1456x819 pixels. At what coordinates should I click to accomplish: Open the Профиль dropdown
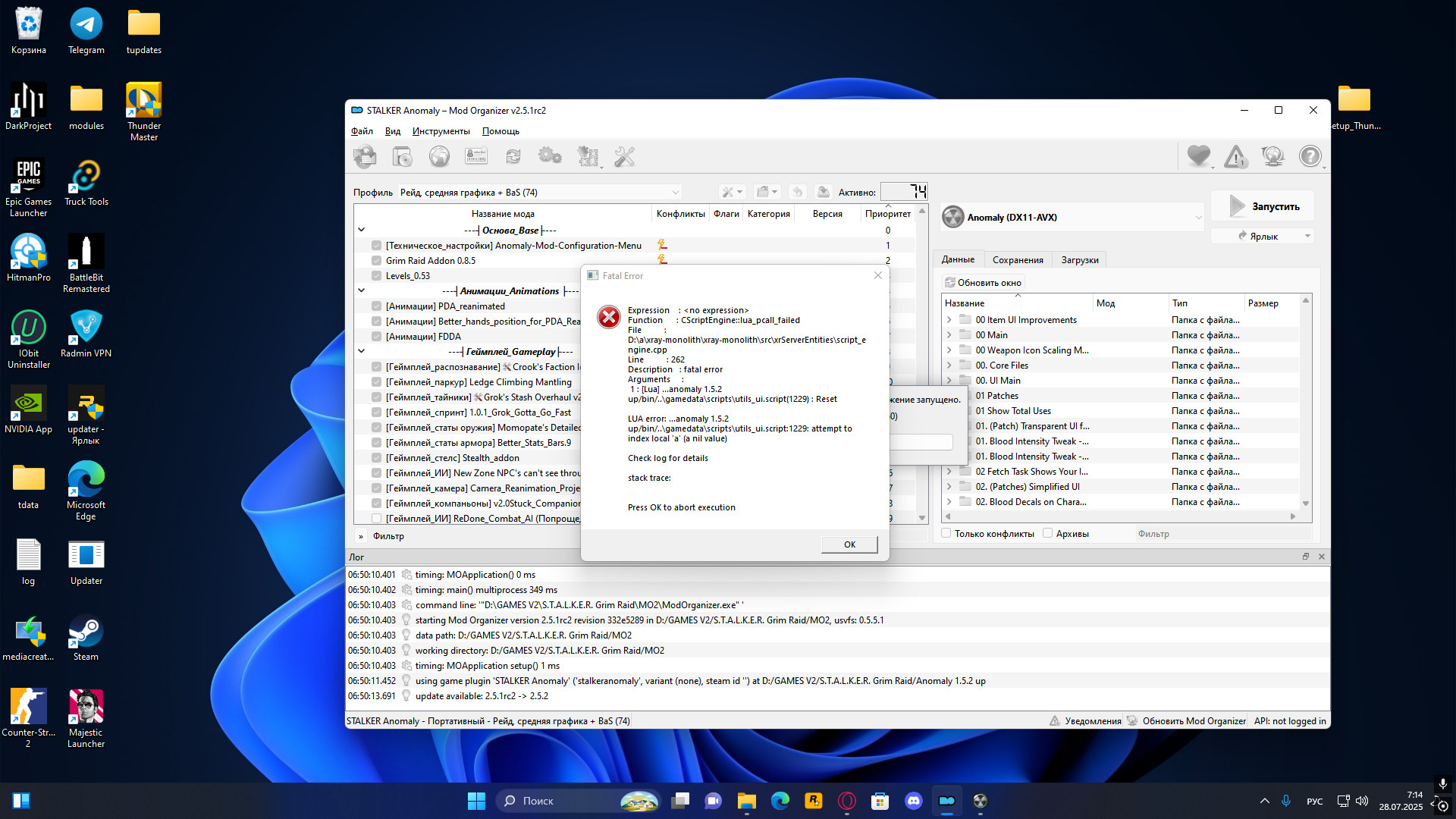540,193
